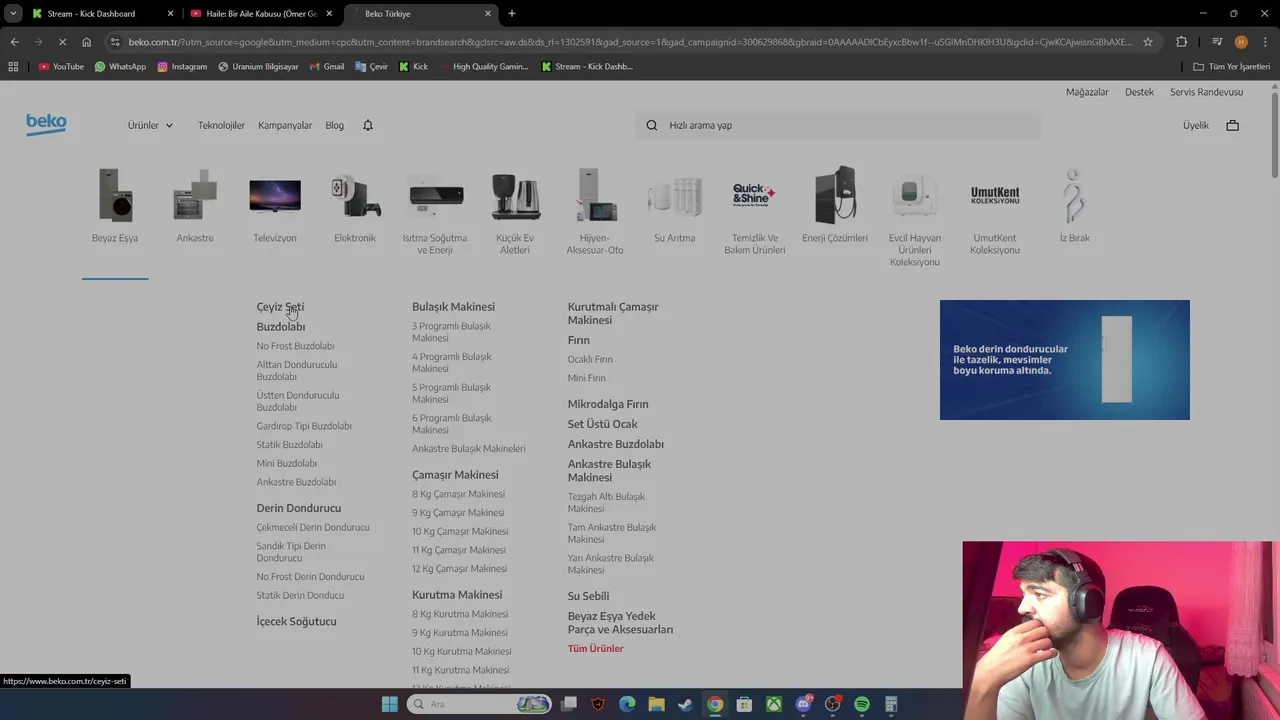Click the browser address bar
Viewport: 1280px width, 720px height.
tap(630, 42)
